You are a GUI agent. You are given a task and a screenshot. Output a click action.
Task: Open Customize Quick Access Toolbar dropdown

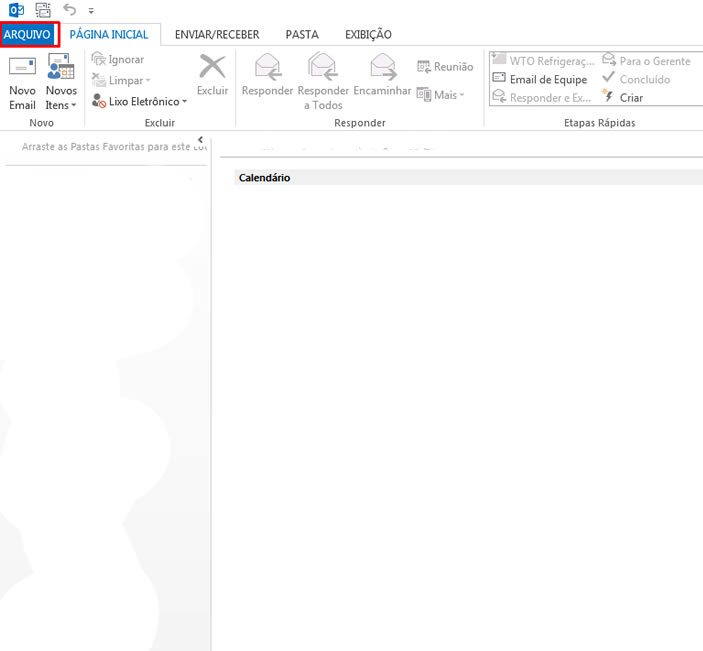pyautogui.click(x=91, y=11)
